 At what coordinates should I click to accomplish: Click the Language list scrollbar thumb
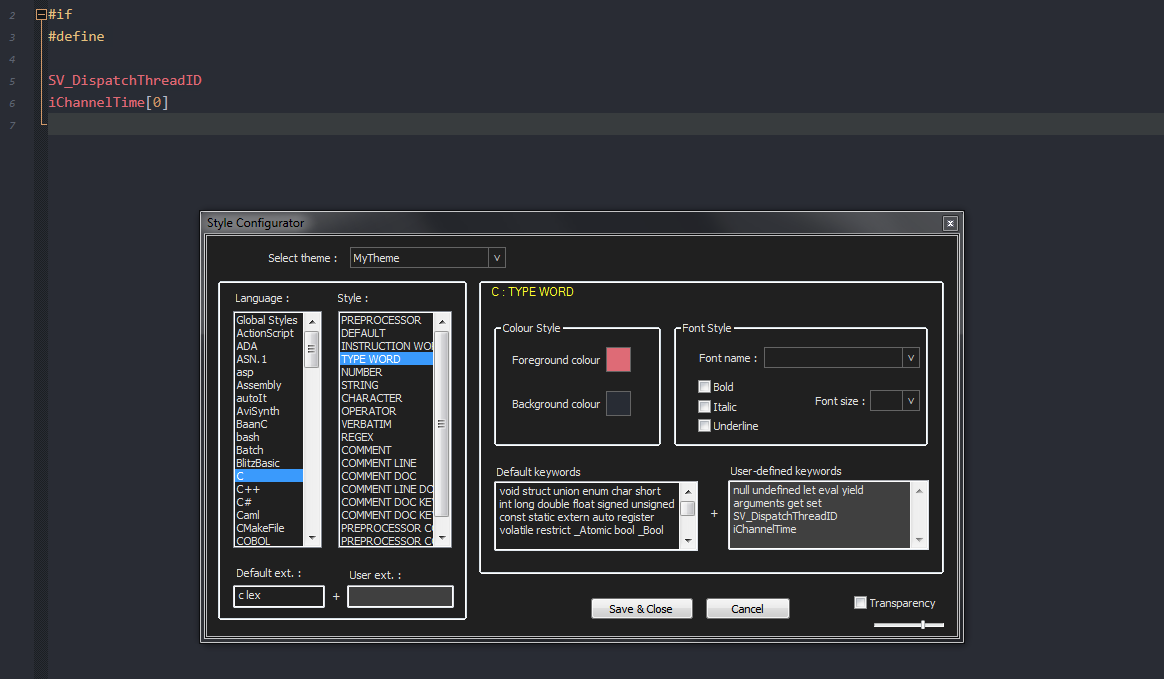click(312, 349)
